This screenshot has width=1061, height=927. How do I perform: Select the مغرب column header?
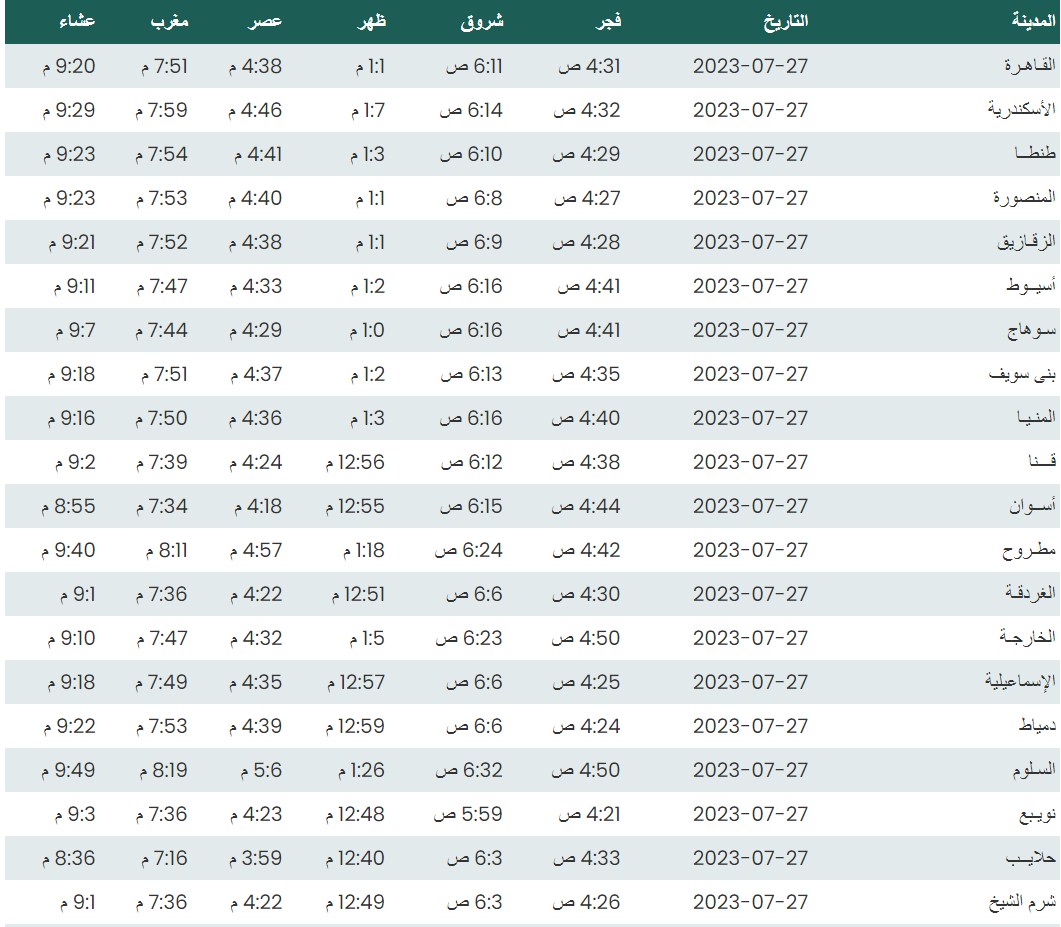pos(167,21)
